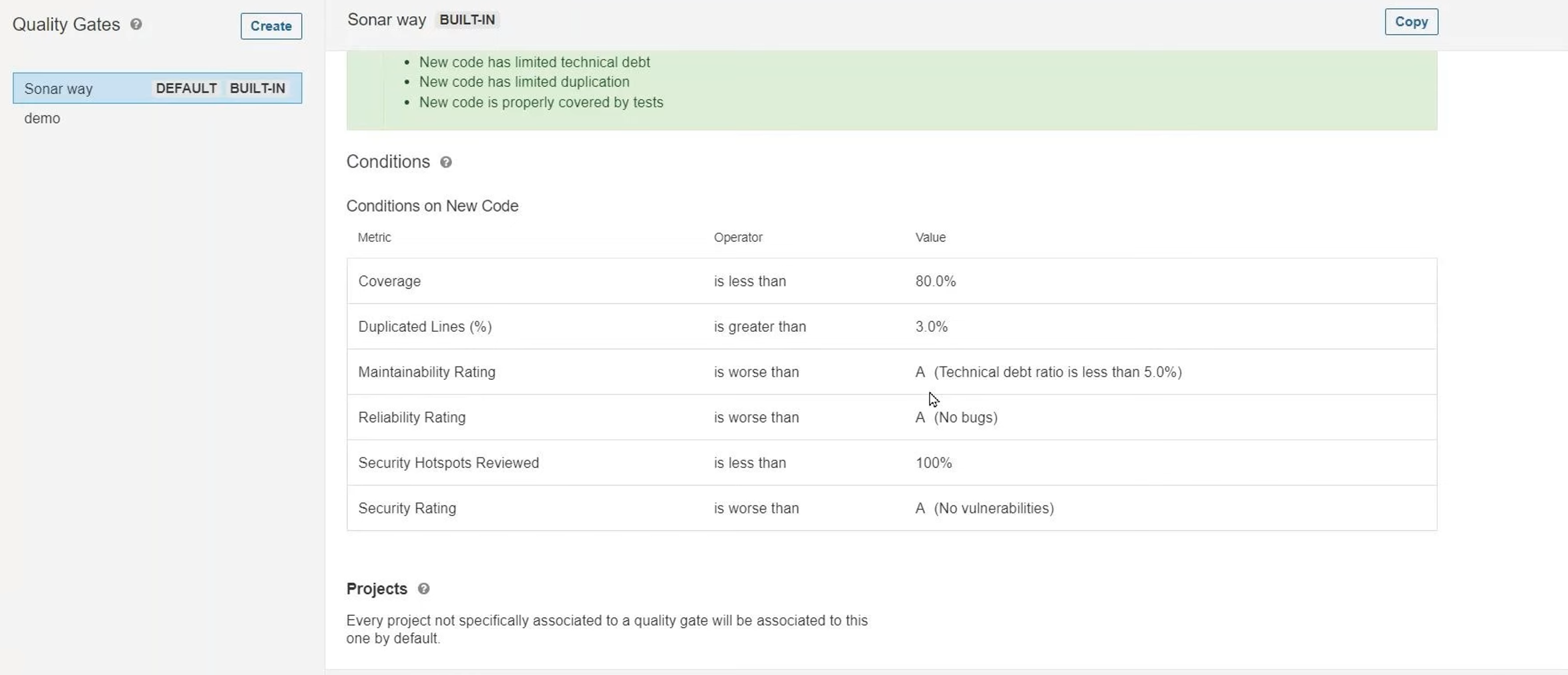
Task: Copy the Sonar way quality gate
Action: coord(1411,22)
